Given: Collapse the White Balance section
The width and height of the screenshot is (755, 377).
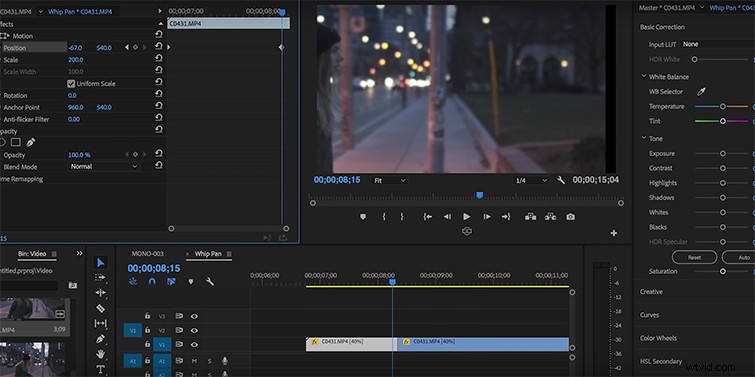Looking at the screenshot, I should click(643, 77).
